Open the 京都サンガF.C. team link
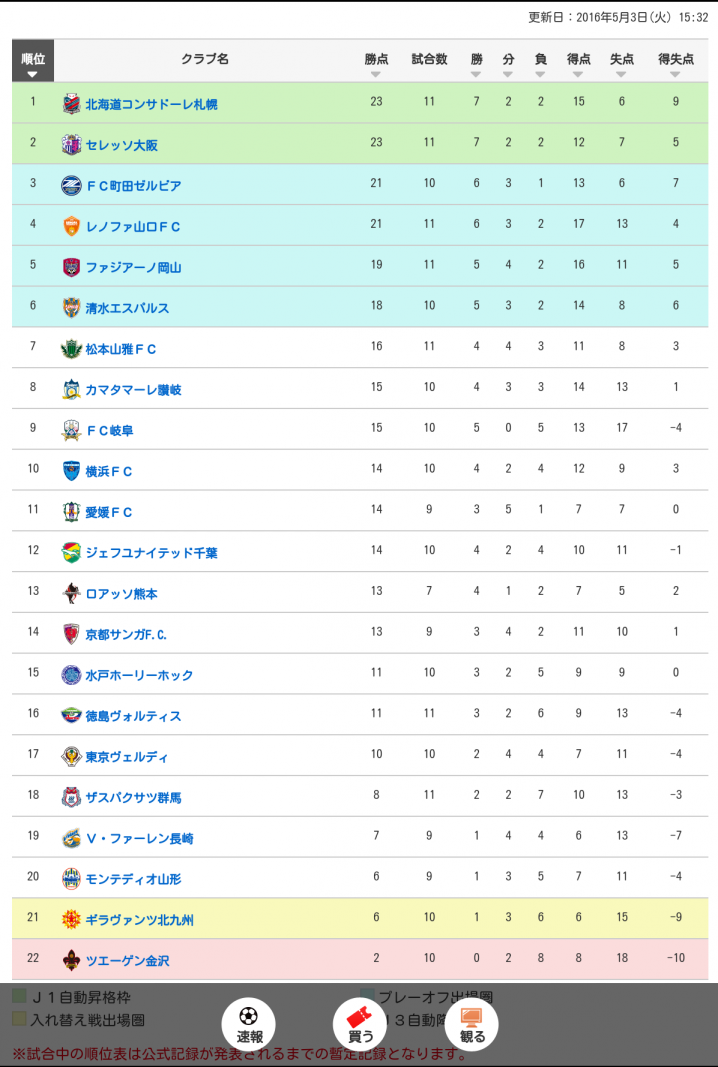Image resolution: width=718 pixels, height=1067 pixels. pos(126,634)
